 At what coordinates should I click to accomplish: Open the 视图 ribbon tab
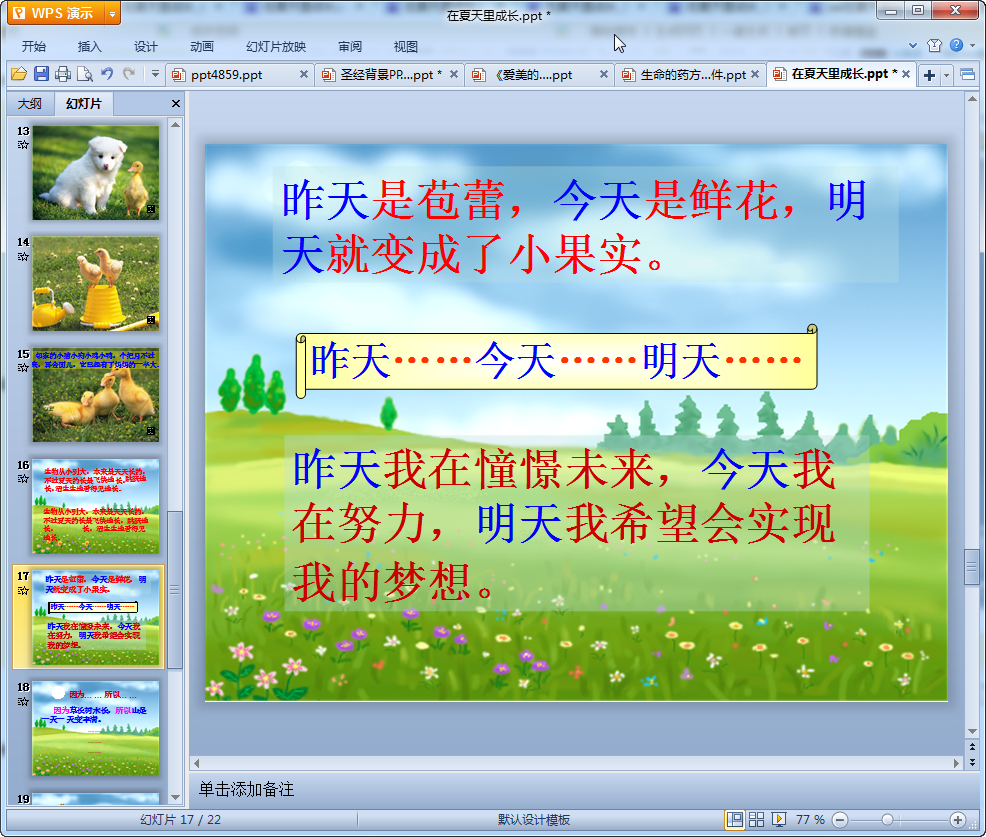[x=406, y=47]
